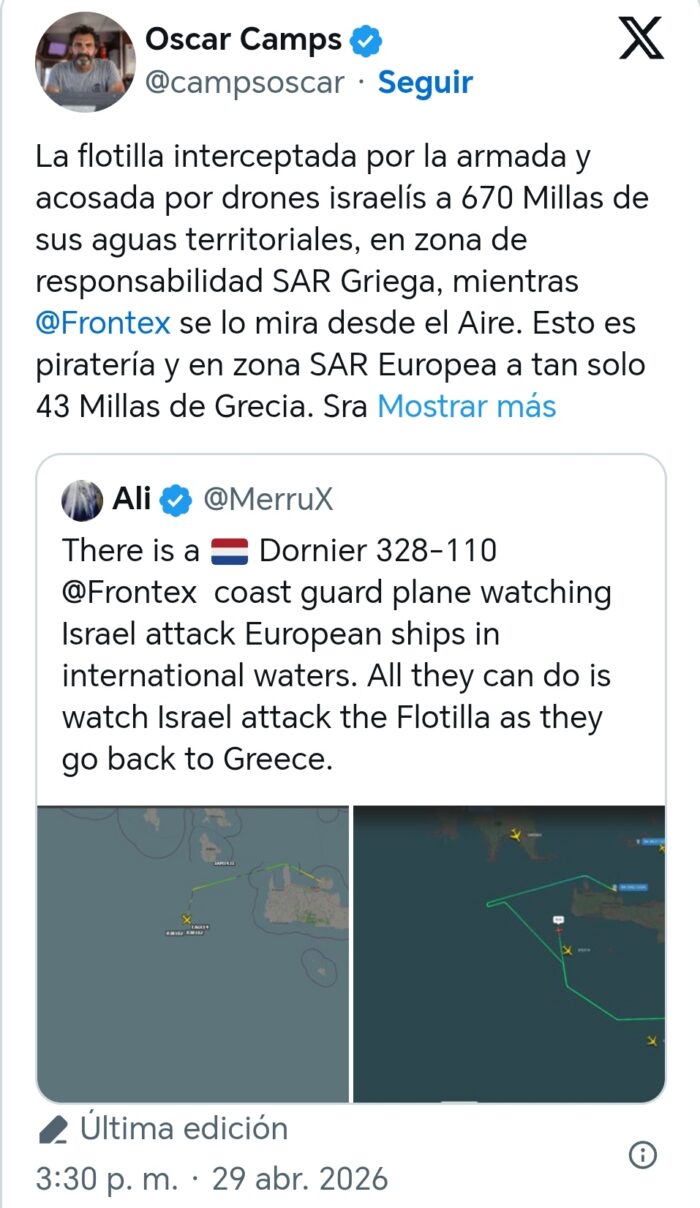This screenshot has width=700, height=1208.
Task: Click Oscar Camps' profile avatar
Action: pos(85,62)
